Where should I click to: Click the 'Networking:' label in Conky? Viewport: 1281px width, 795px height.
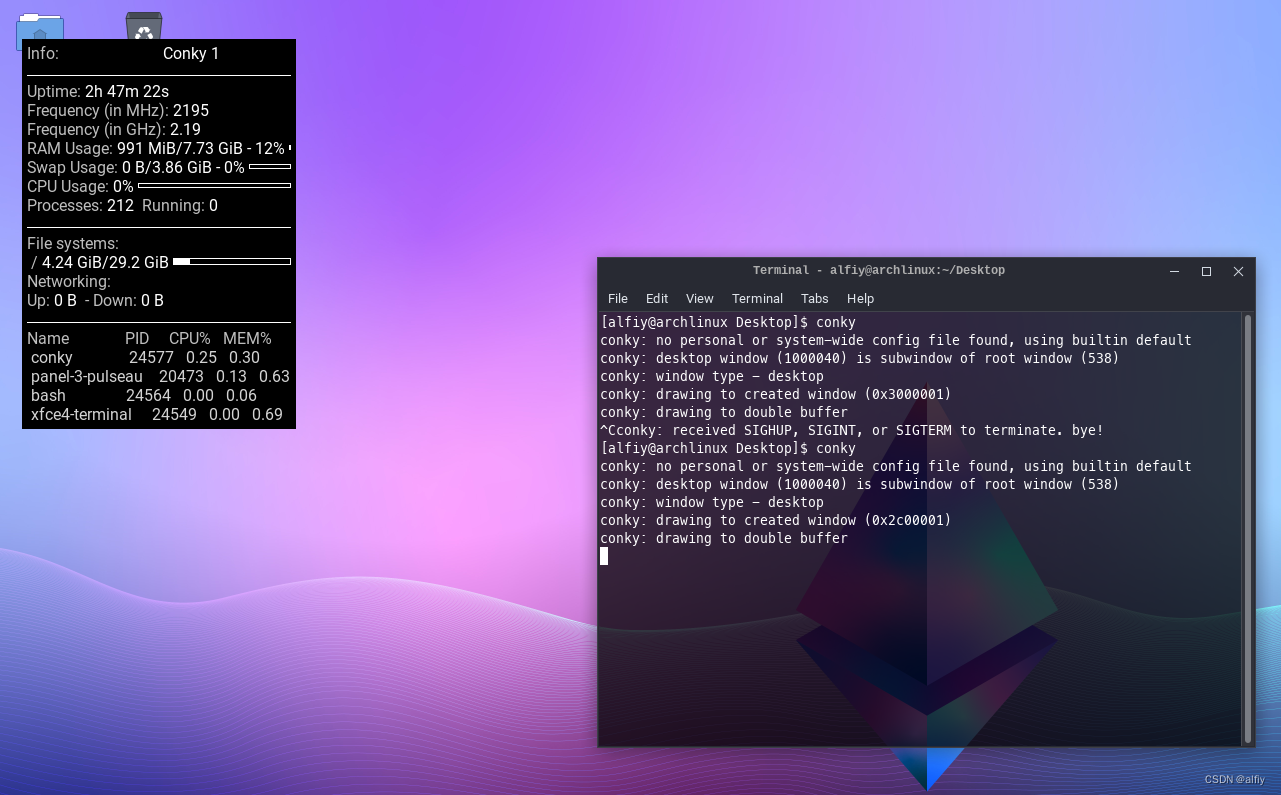coord(68,281)
